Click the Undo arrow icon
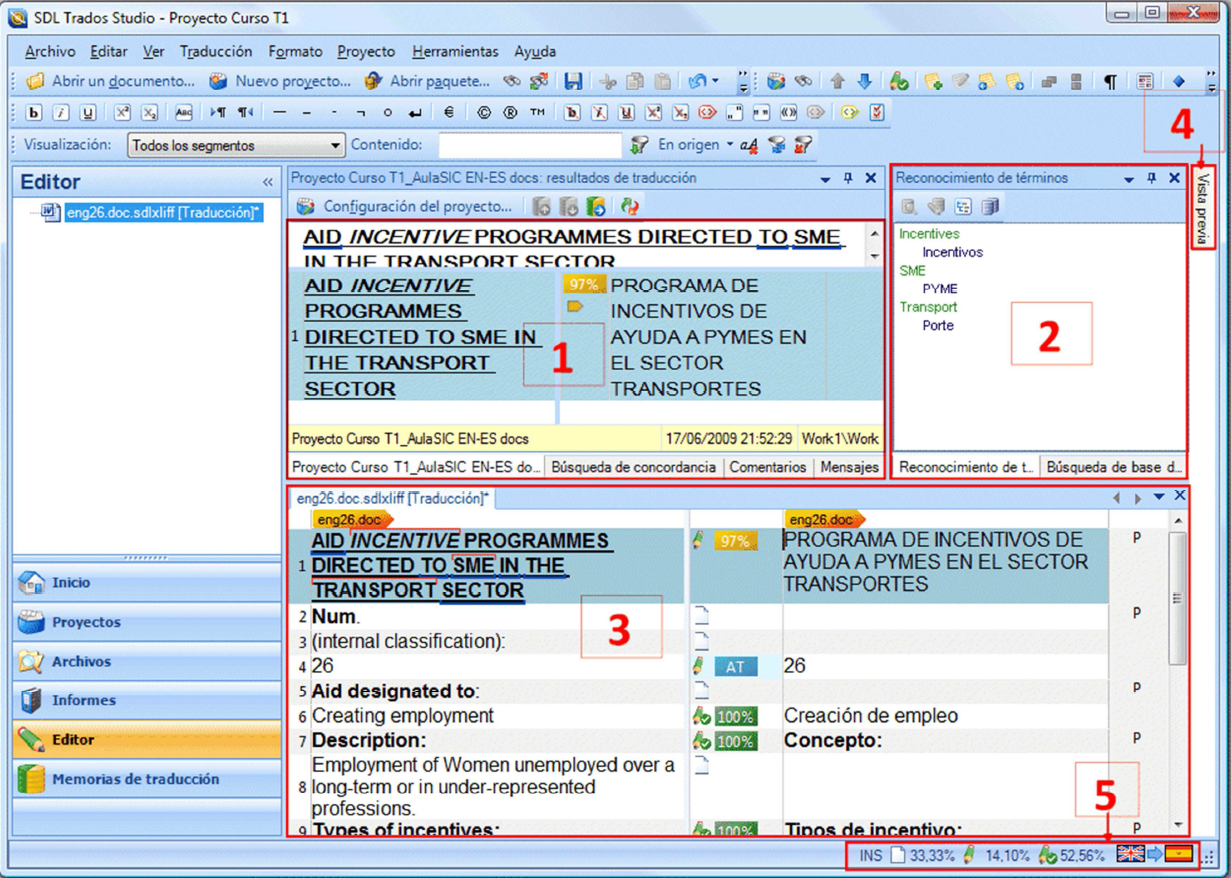The image size is (1231, 878). pos(698,81)
